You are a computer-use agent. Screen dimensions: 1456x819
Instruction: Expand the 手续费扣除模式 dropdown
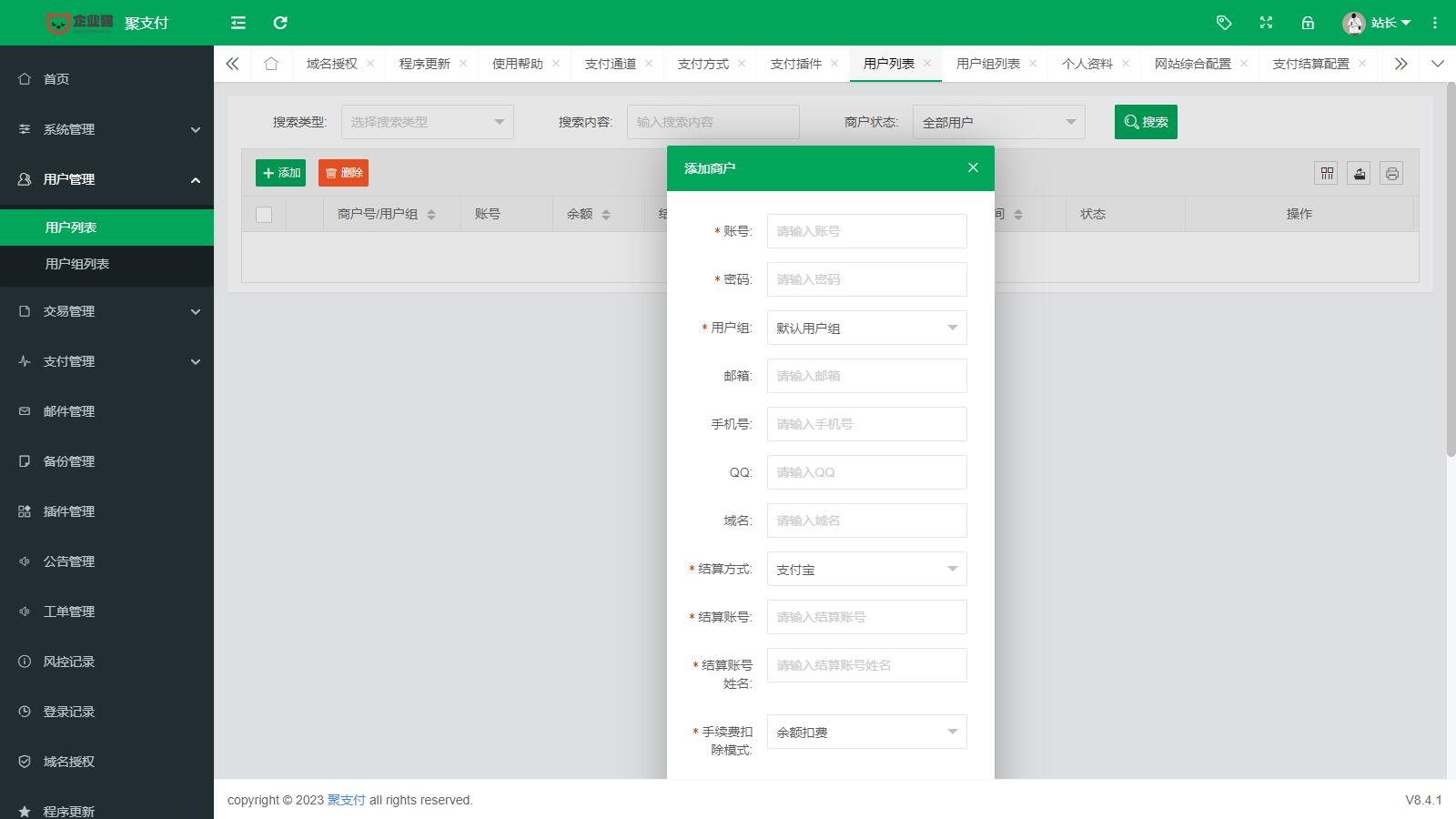[866, 732]
